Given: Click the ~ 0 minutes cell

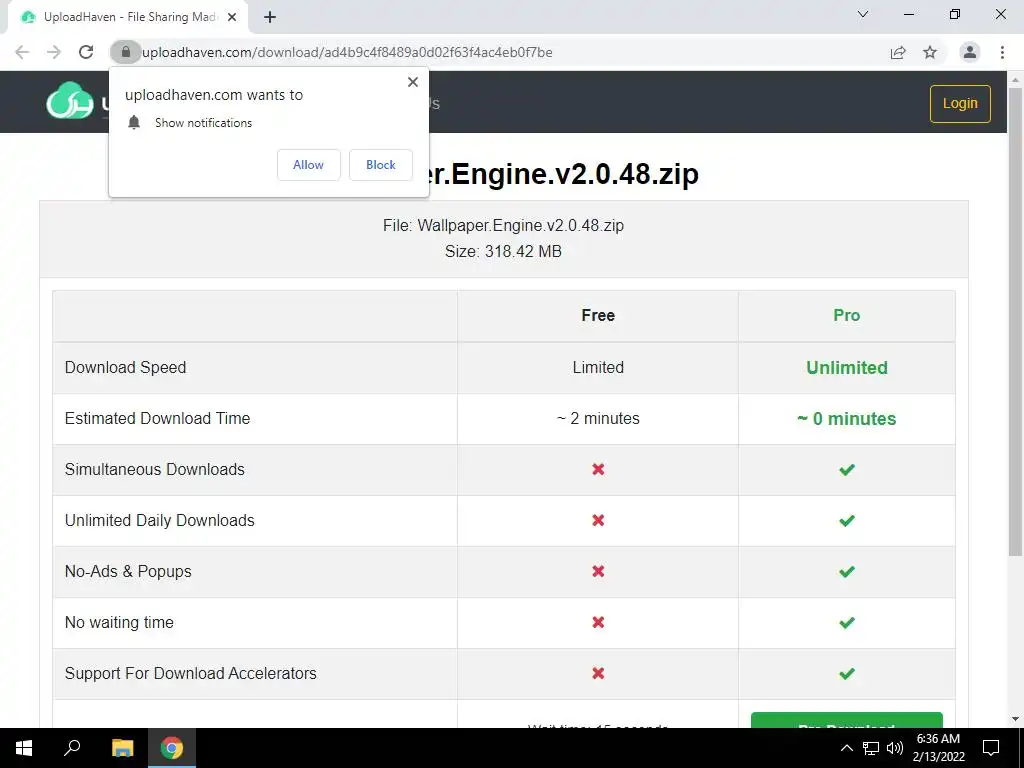Looking at the screenshot, I should [x=846, y=419].
